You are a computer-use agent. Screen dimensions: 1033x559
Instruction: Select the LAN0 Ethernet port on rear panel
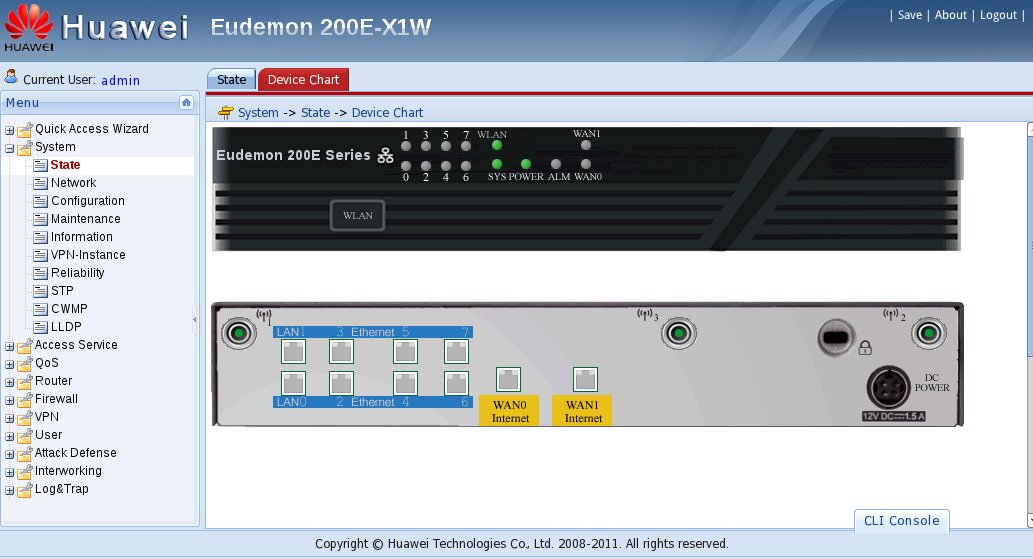point(294,383)
